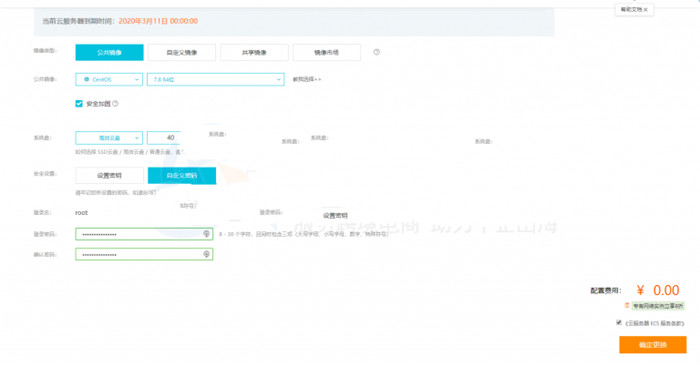
Task: Click the root login name text
Action: (81, 213)
